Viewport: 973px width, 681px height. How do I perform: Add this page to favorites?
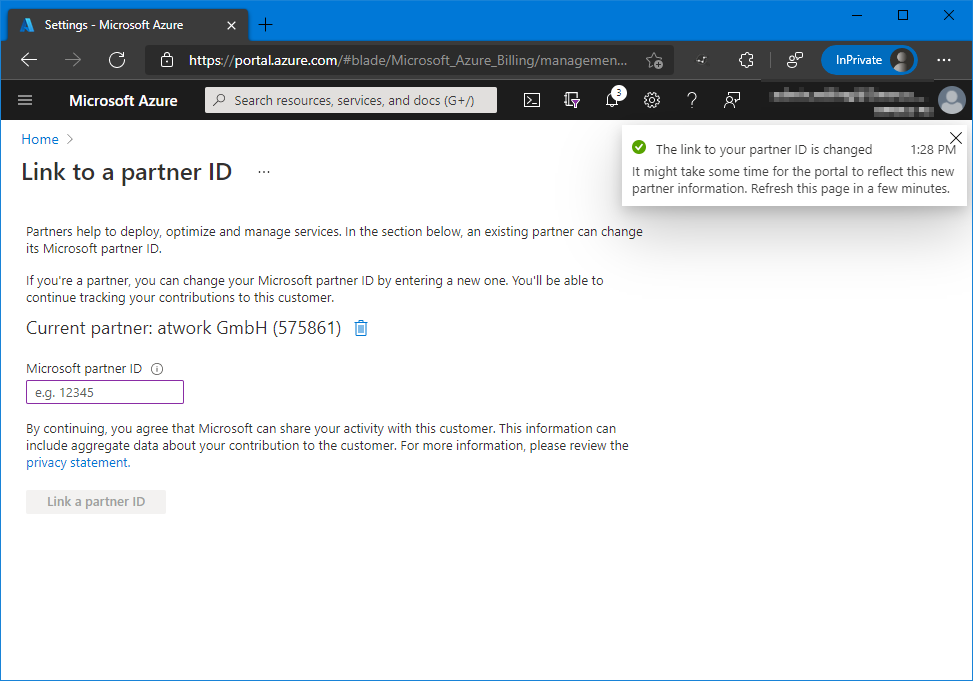pos(654,60)
